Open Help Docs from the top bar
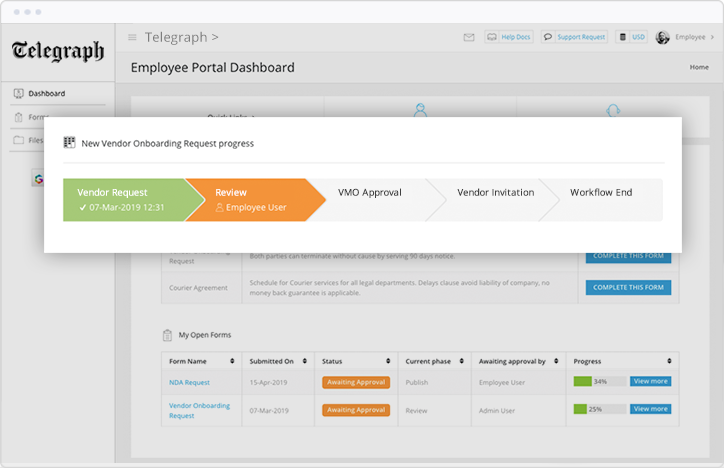The width and height of the screenshot is (724, 468). coord(509,37)
